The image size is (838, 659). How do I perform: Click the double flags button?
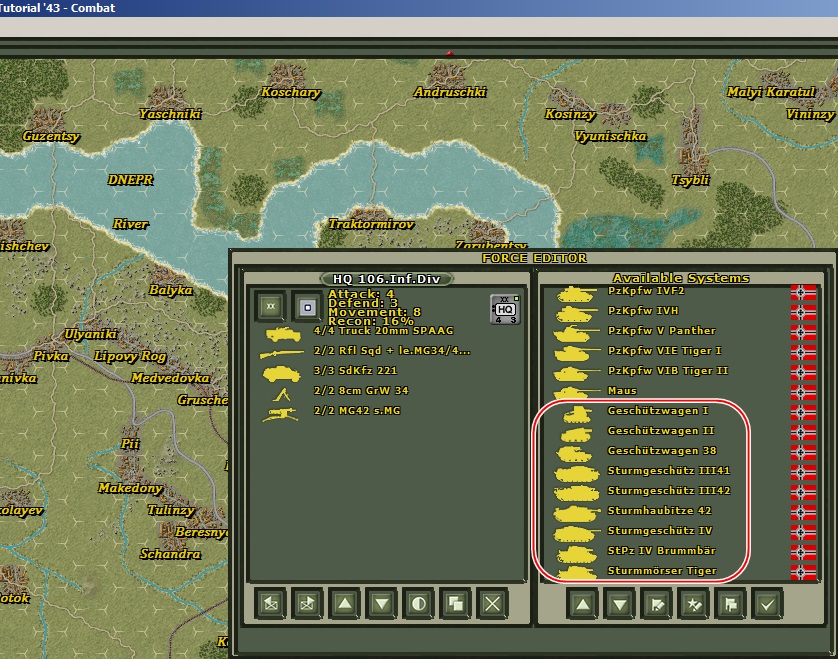pyautogui.click(x=730, y=604)
